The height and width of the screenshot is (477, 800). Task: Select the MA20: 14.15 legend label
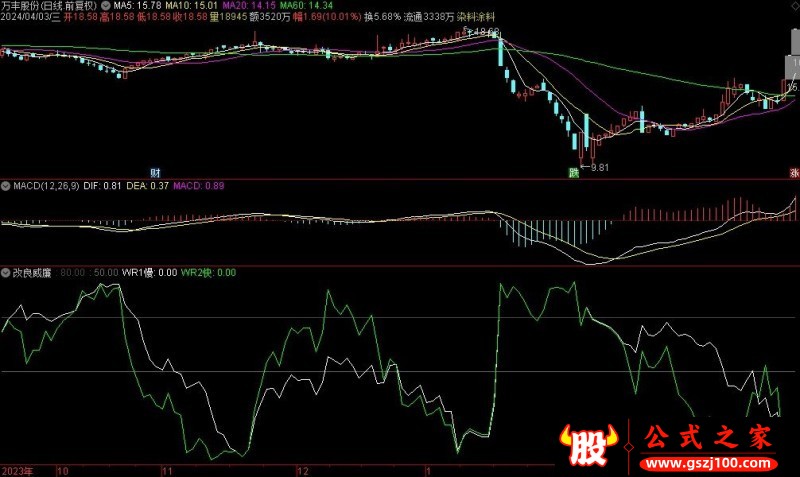(x=248, y=6)
